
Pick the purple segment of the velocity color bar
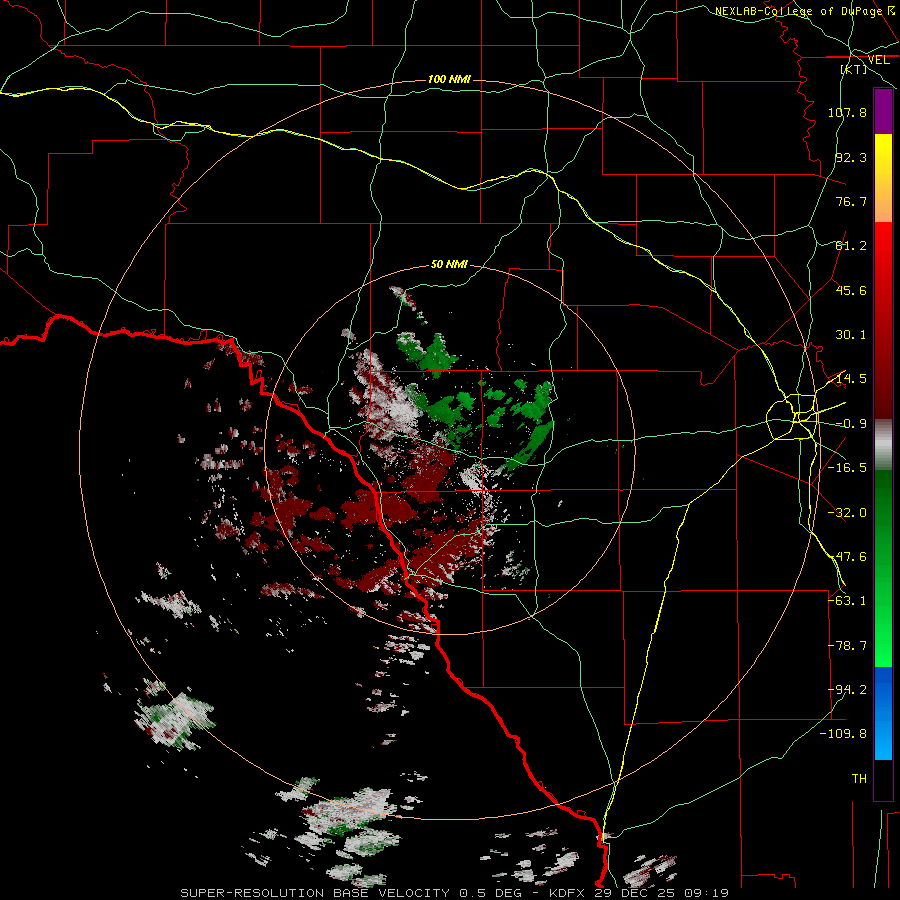[x=883, y=111]
